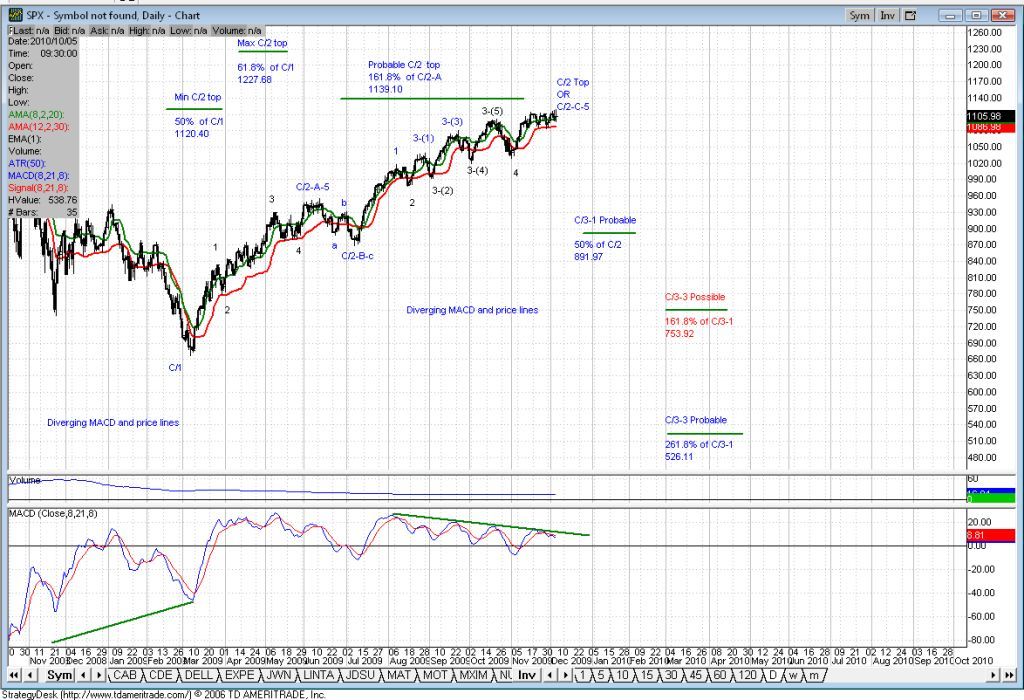Select the m monthly interval tab
Screen dimensions: 1024x700
click(813, 675)
